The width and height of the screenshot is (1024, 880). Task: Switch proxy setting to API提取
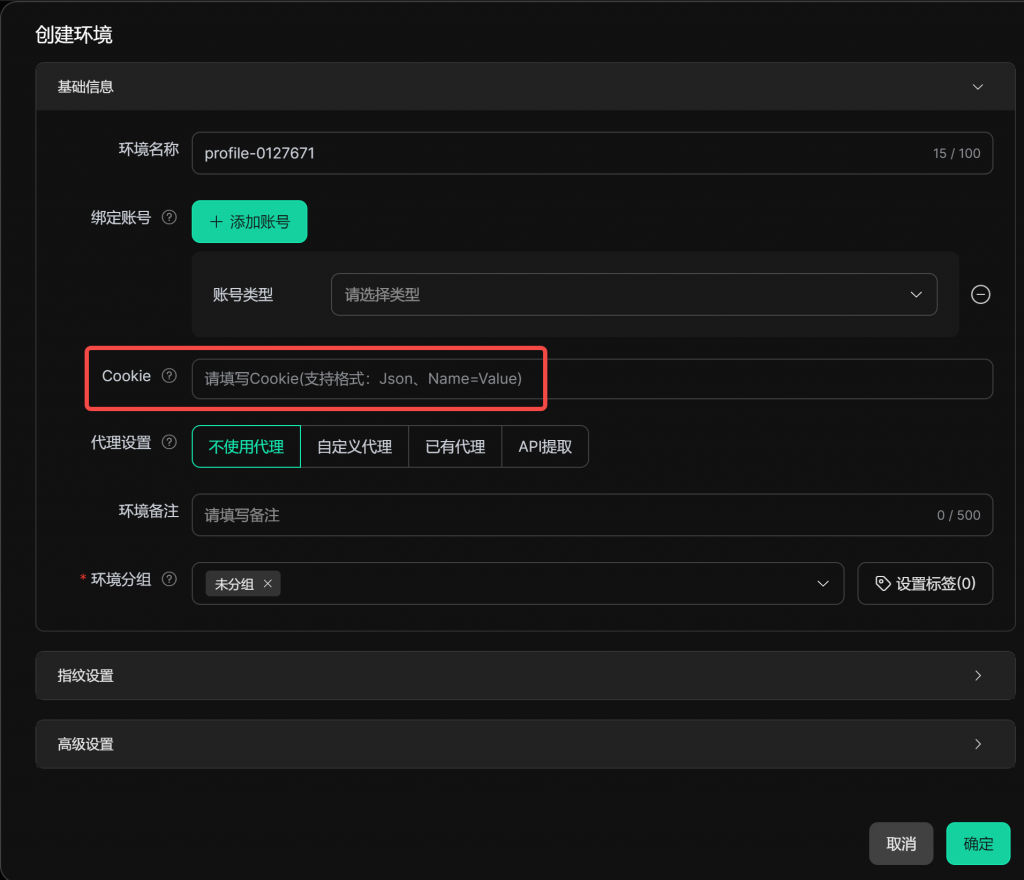click(x=545, y=447)
